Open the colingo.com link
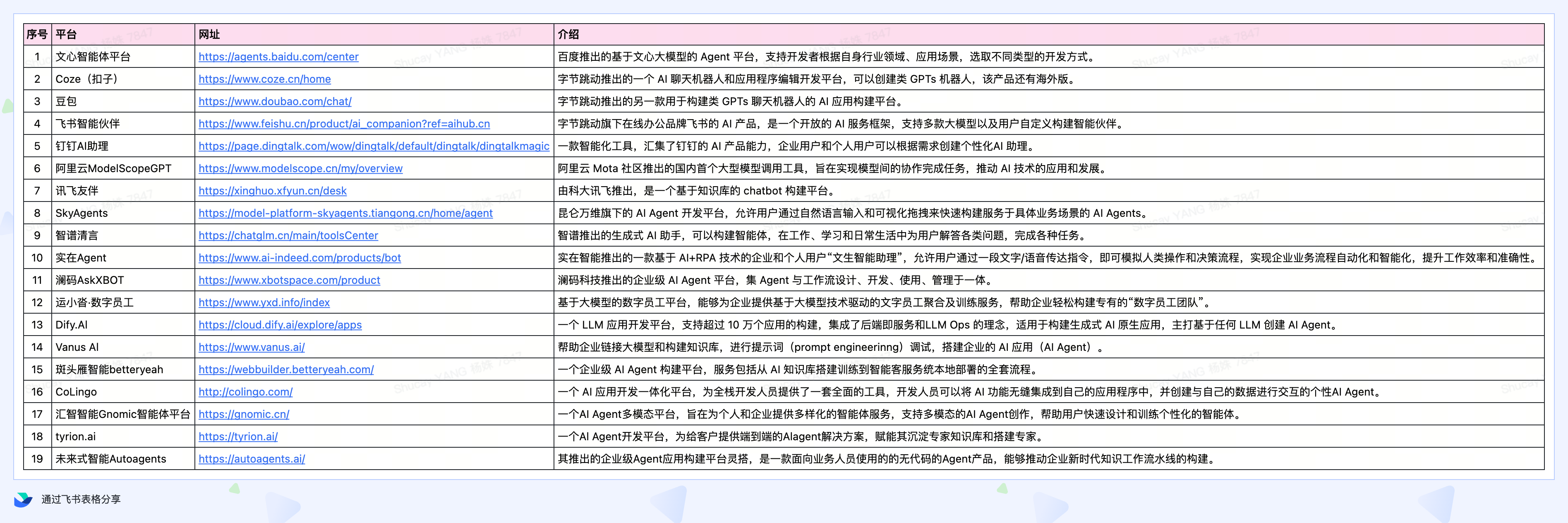Image resolution: width=1568 pixels, height=523 pixels. (x=245, y=391)
